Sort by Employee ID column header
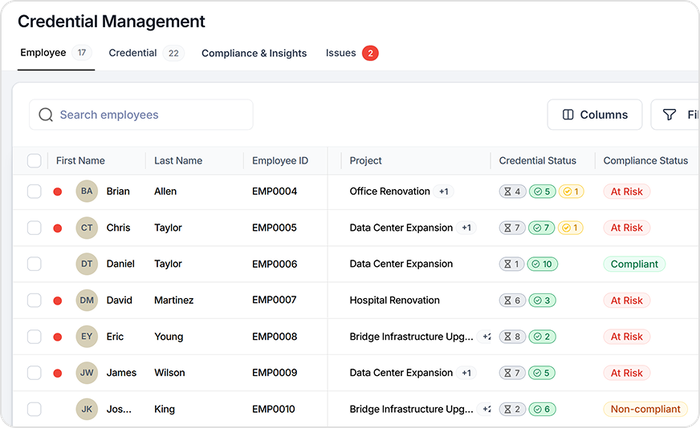700x428 pixels. pos(280,161)
